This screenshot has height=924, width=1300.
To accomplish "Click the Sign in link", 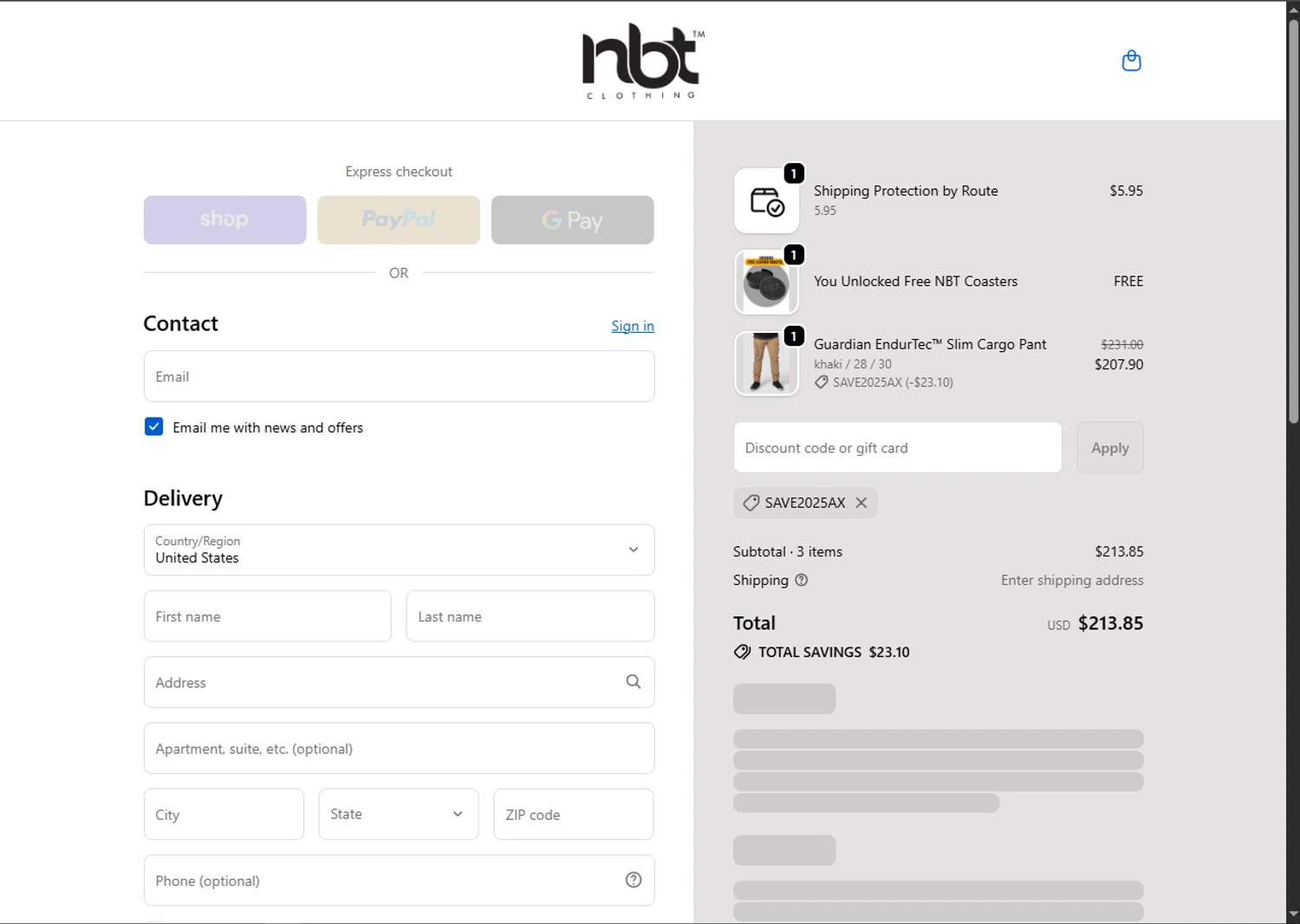I will click(633, 326).
